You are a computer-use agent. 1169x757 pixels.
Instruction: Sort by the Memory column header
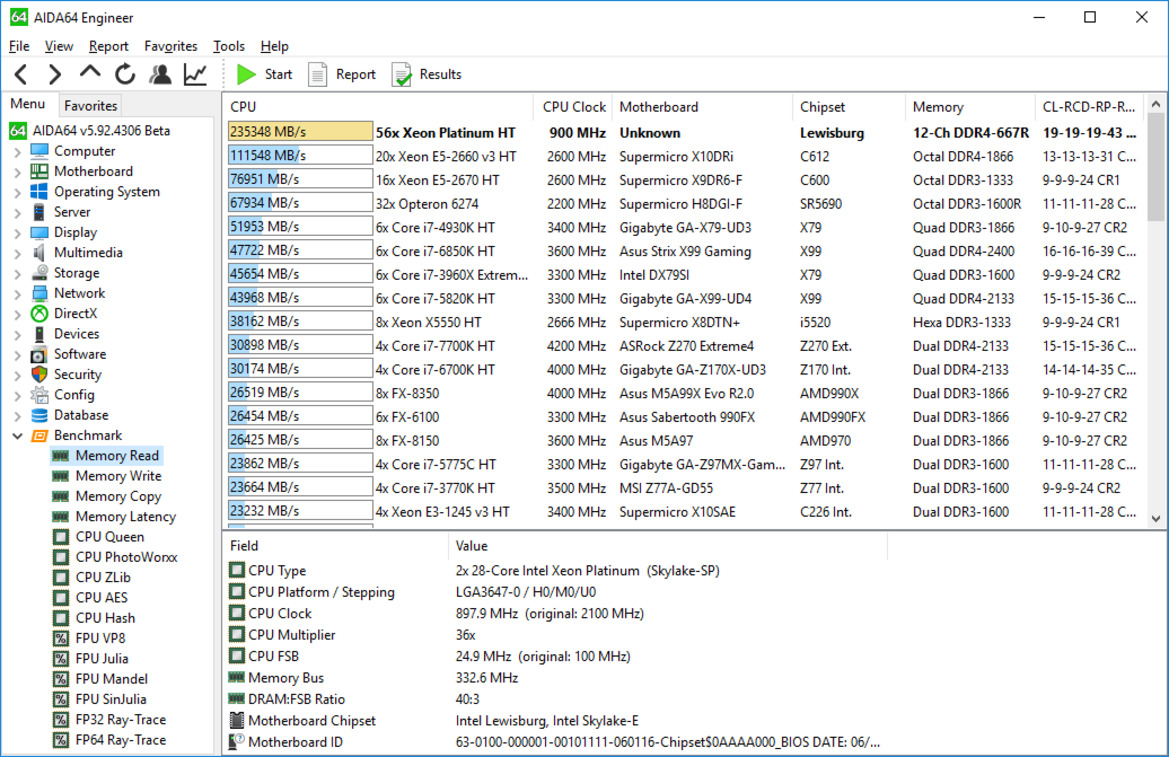pyautogui.click(x=971, y=107)
